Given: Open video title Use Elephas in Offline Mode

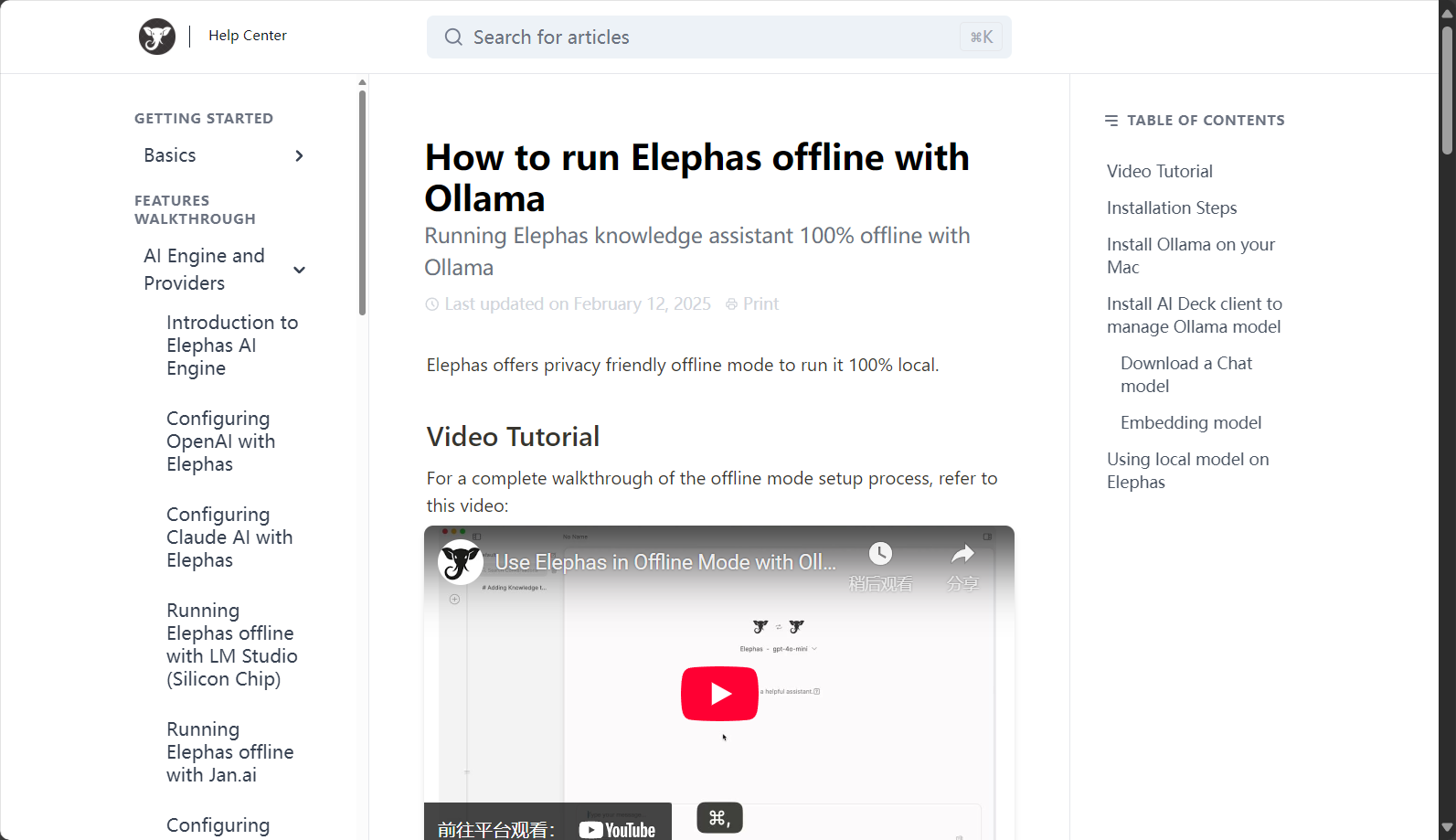Looking at the screenshot, I should [x=665, y=562].
